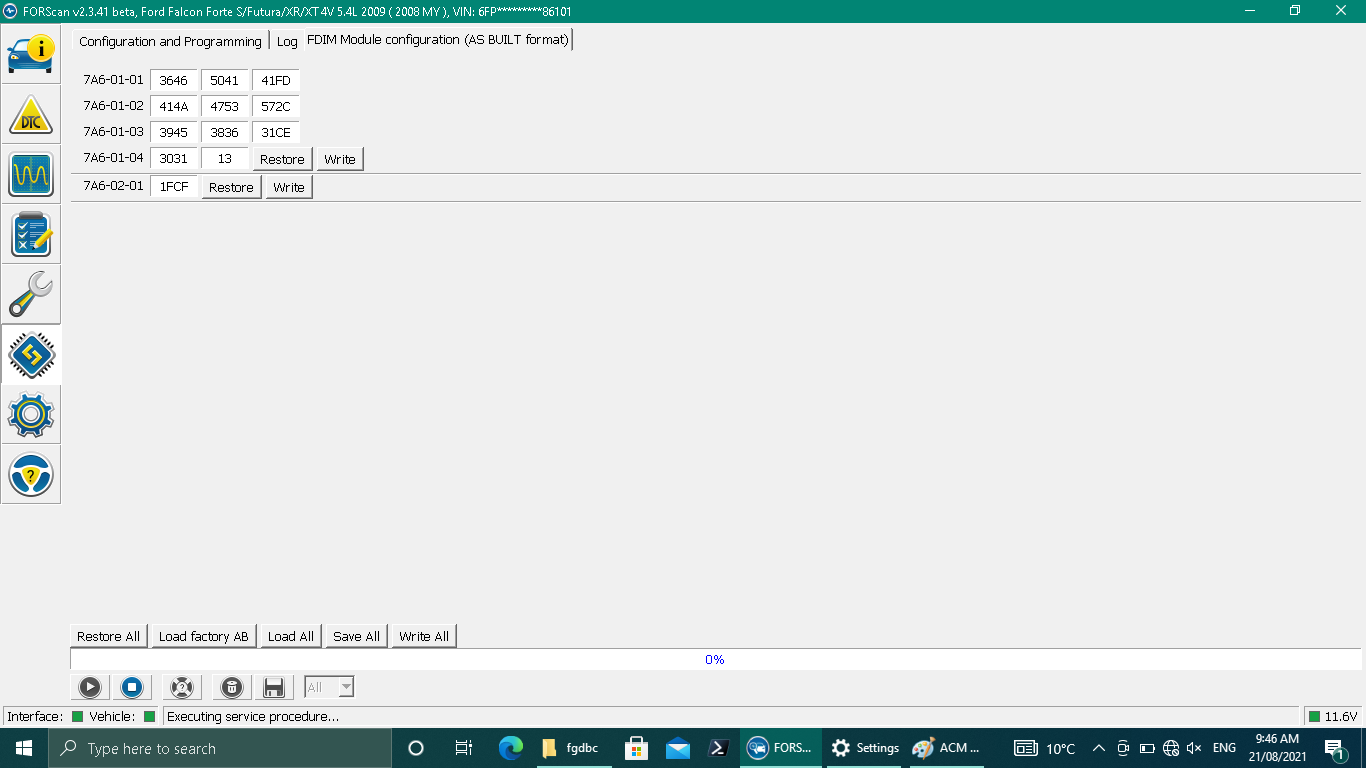Open Microsoft Store from taskbar
Screen dimensions: 1366x768
(x=635, y=748)
